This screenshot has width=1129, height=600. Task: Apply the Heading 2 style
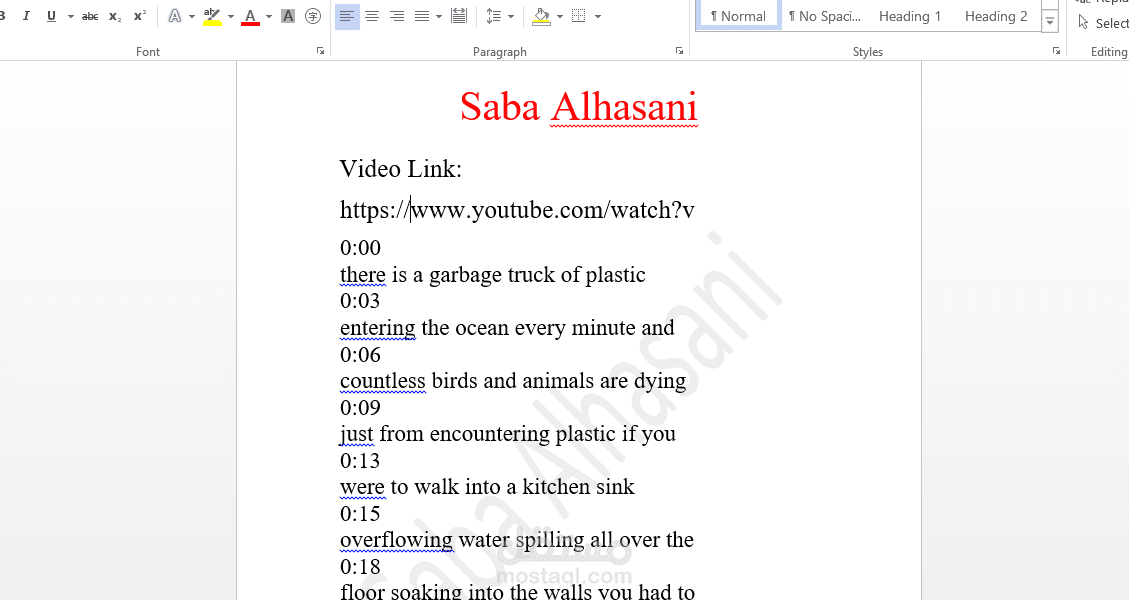[x=996, y=16]
